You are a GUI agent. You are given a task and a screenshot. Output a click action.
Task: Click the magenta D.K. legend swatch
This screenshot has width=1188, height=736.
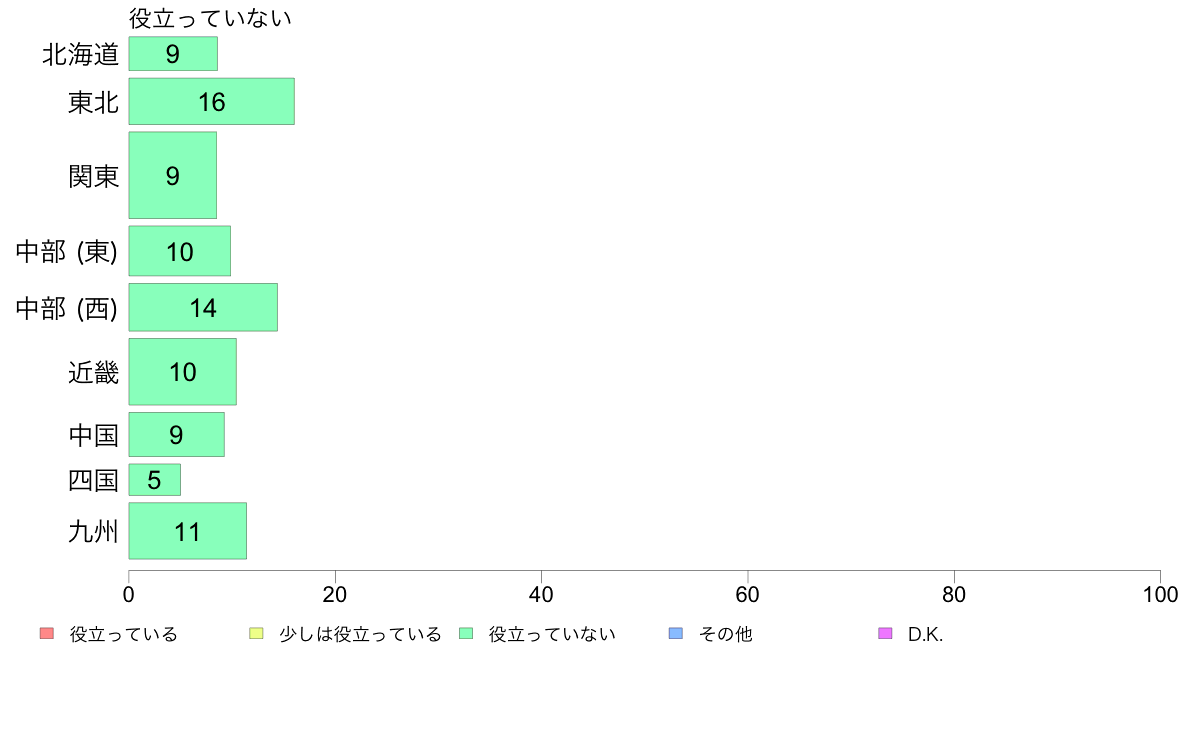point(885,634)
